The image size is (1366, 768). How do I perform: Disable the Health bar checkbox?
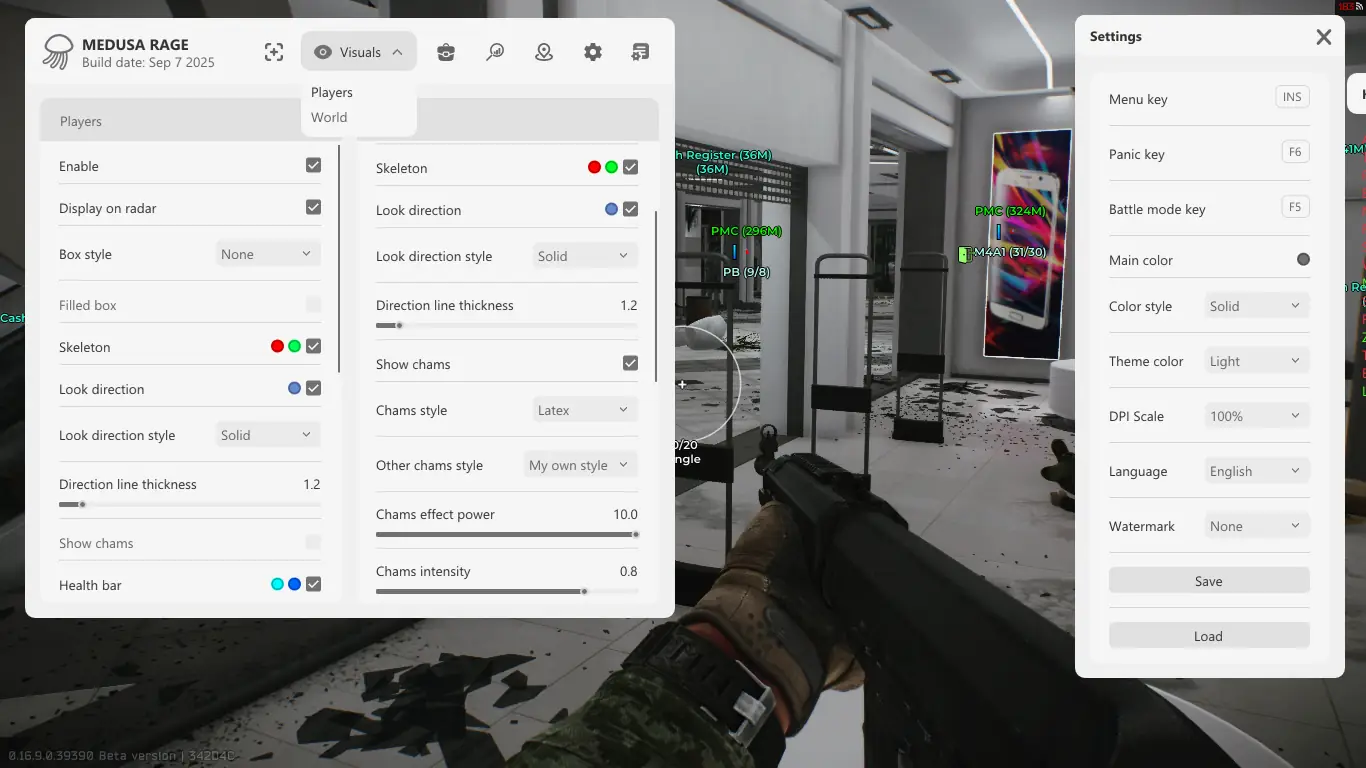click(314, 584)
